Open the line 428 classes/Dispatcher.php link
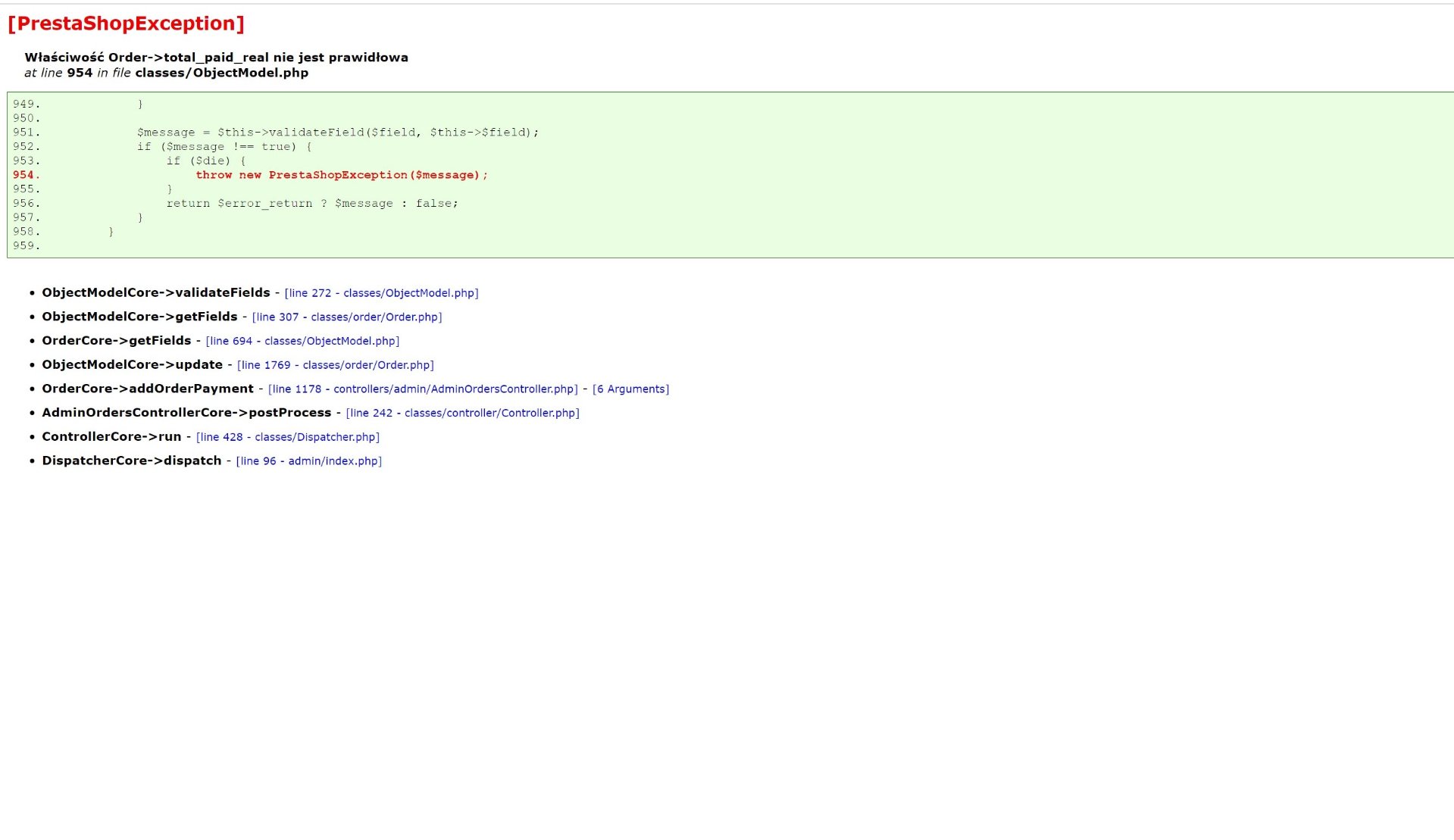The width and height of the screenshot is (1454, 840). (288, 437)
